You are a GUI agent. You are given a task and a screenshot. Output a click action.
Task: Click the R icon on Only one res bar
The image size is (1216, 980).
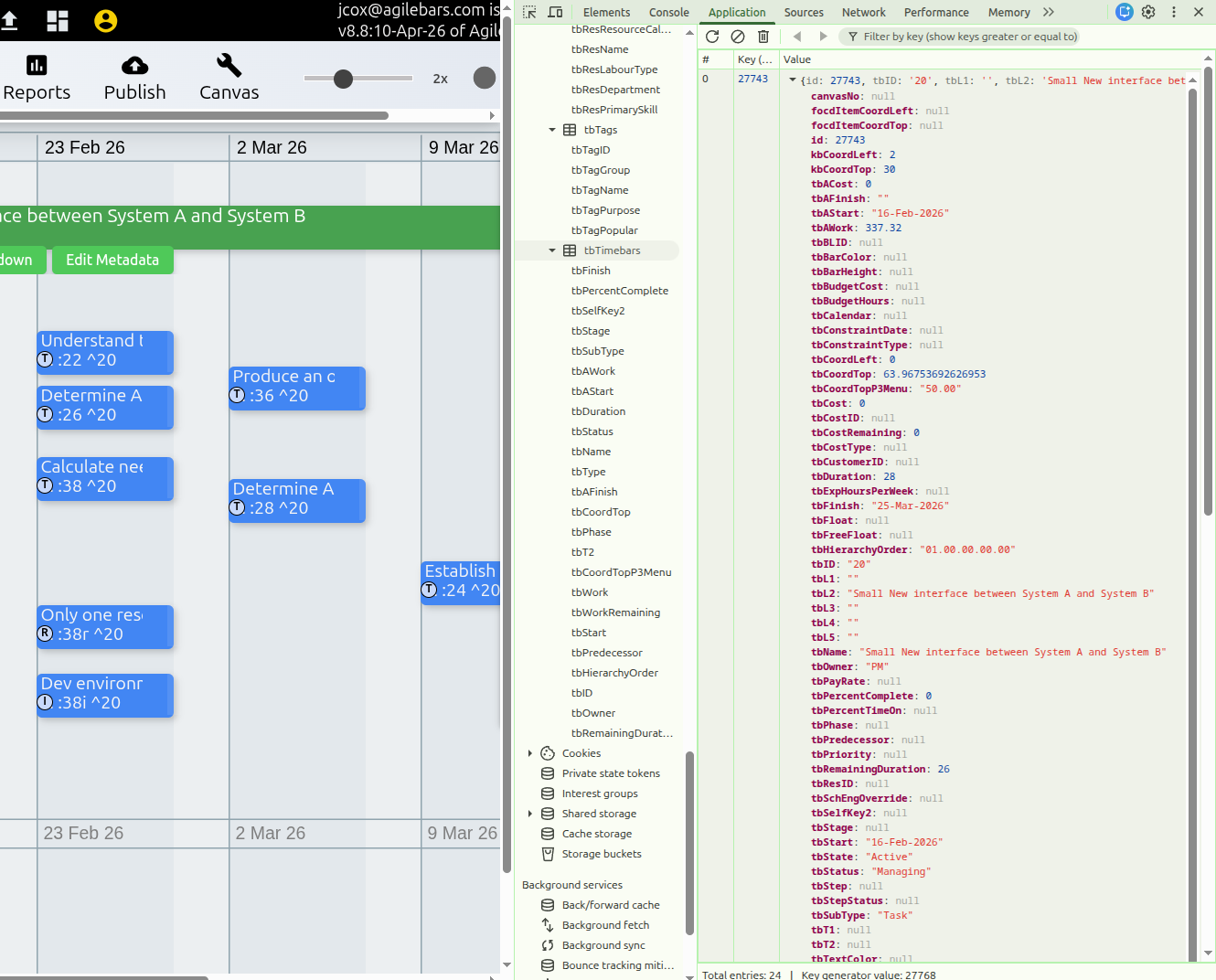pyautogui.click(x=45, y=634)
